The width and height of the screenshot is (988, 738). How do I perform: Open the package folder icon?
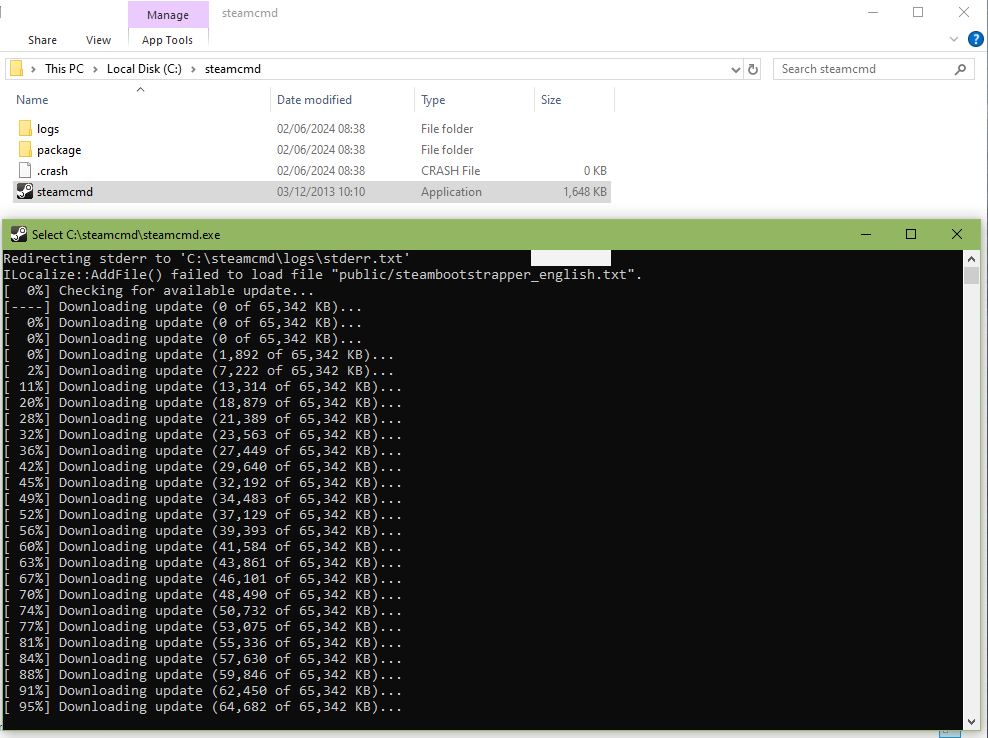coord(25,149)
